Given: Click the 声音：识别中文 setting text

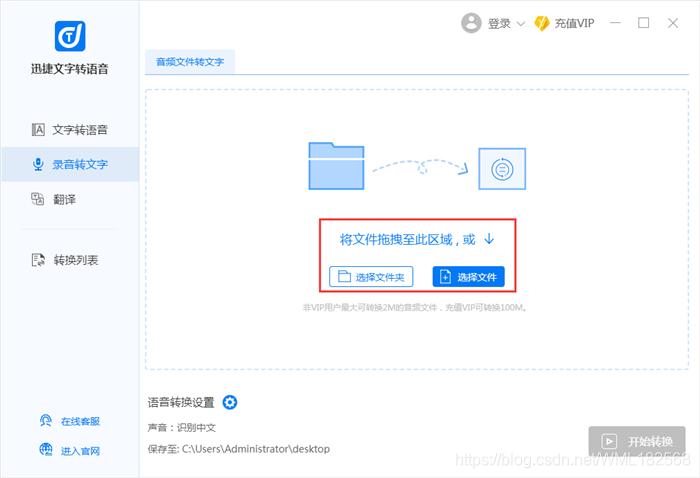Looking at the screenshot, I should tap(182, 428).
